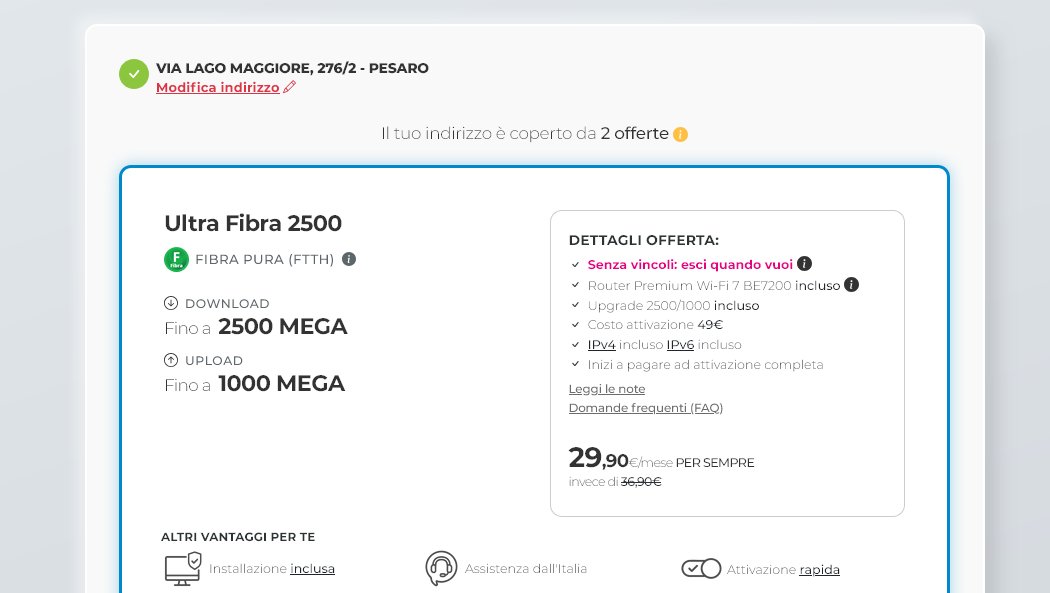Click the pencil edit icon beside Modifica indirizzo
Screen dimensions: 1050x593
(290, 87)
